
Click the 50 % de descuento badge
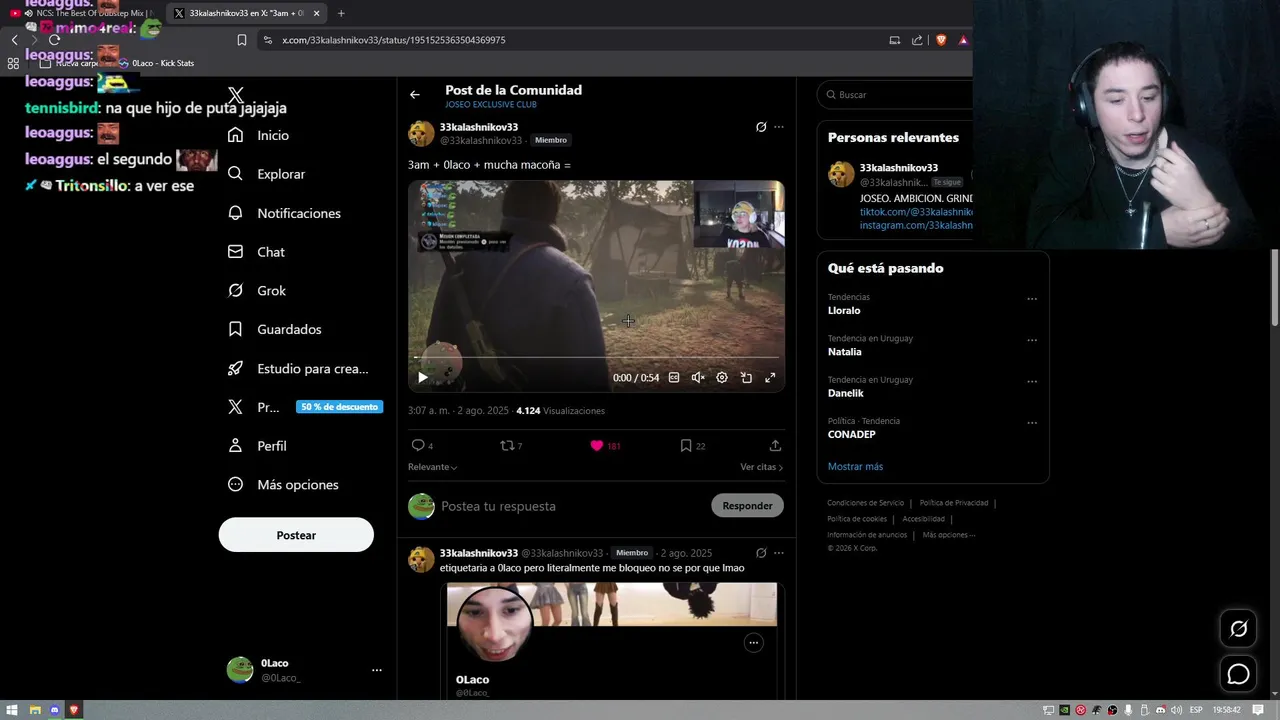[x=339, y=407]
